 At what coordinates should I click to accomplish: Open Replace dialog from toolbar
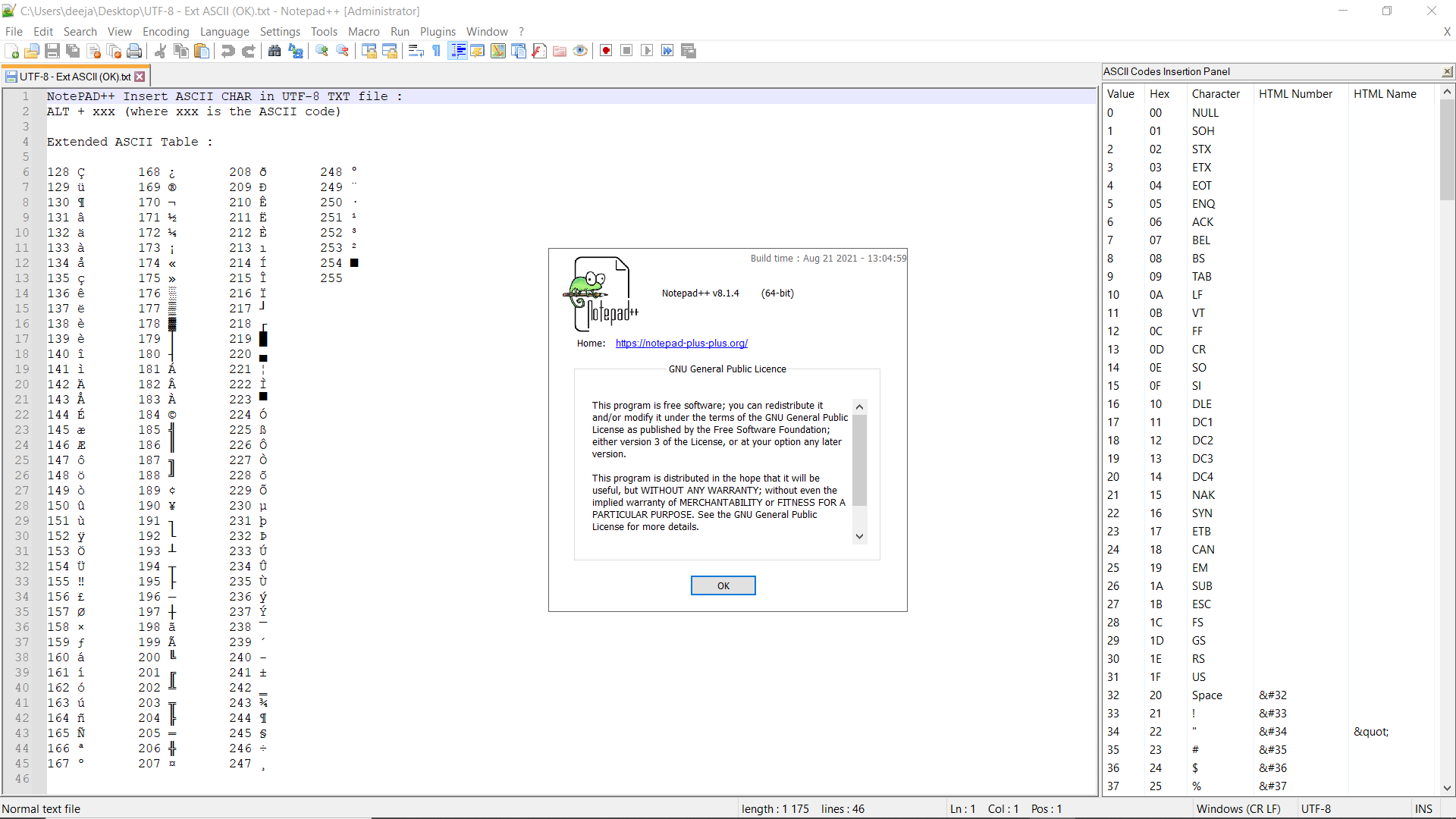[296, 51]
